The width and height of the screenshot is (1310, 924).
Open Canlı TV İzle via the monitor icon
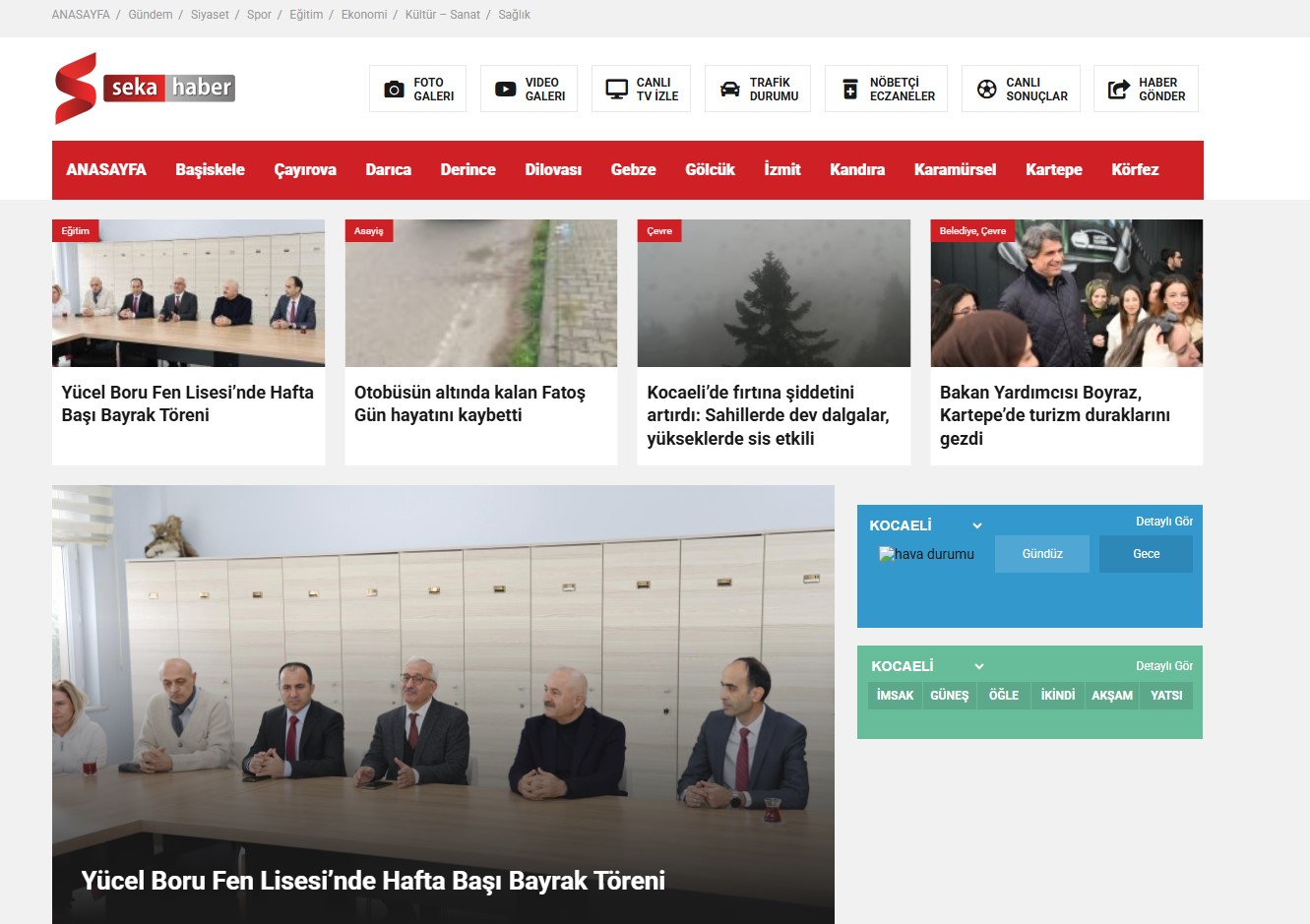click(617, 88)
